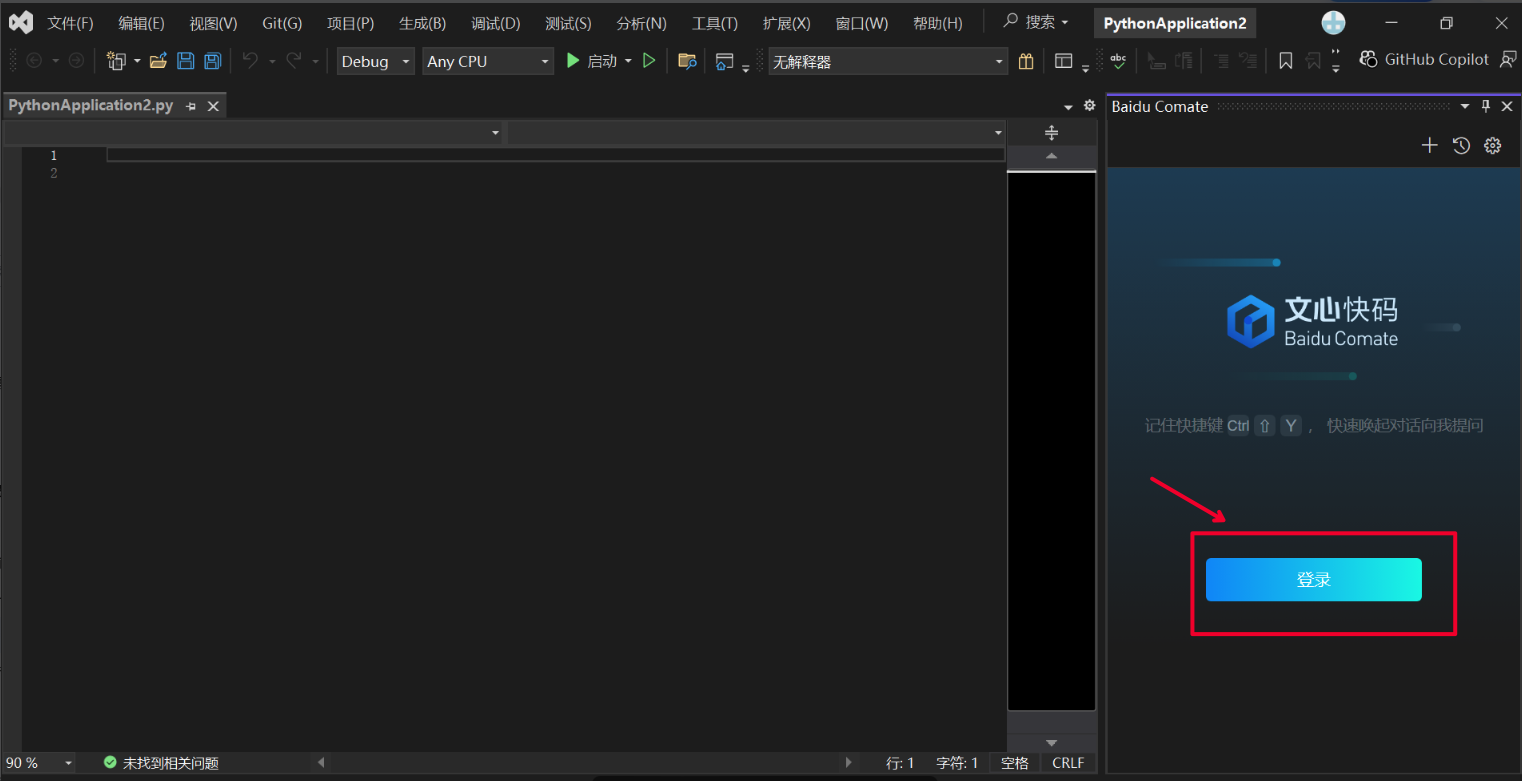Image resolution: width=1522 pixels, height=781 pixels.
Task: Click the vertical scrollbar down arrow
Action: 1051,743
